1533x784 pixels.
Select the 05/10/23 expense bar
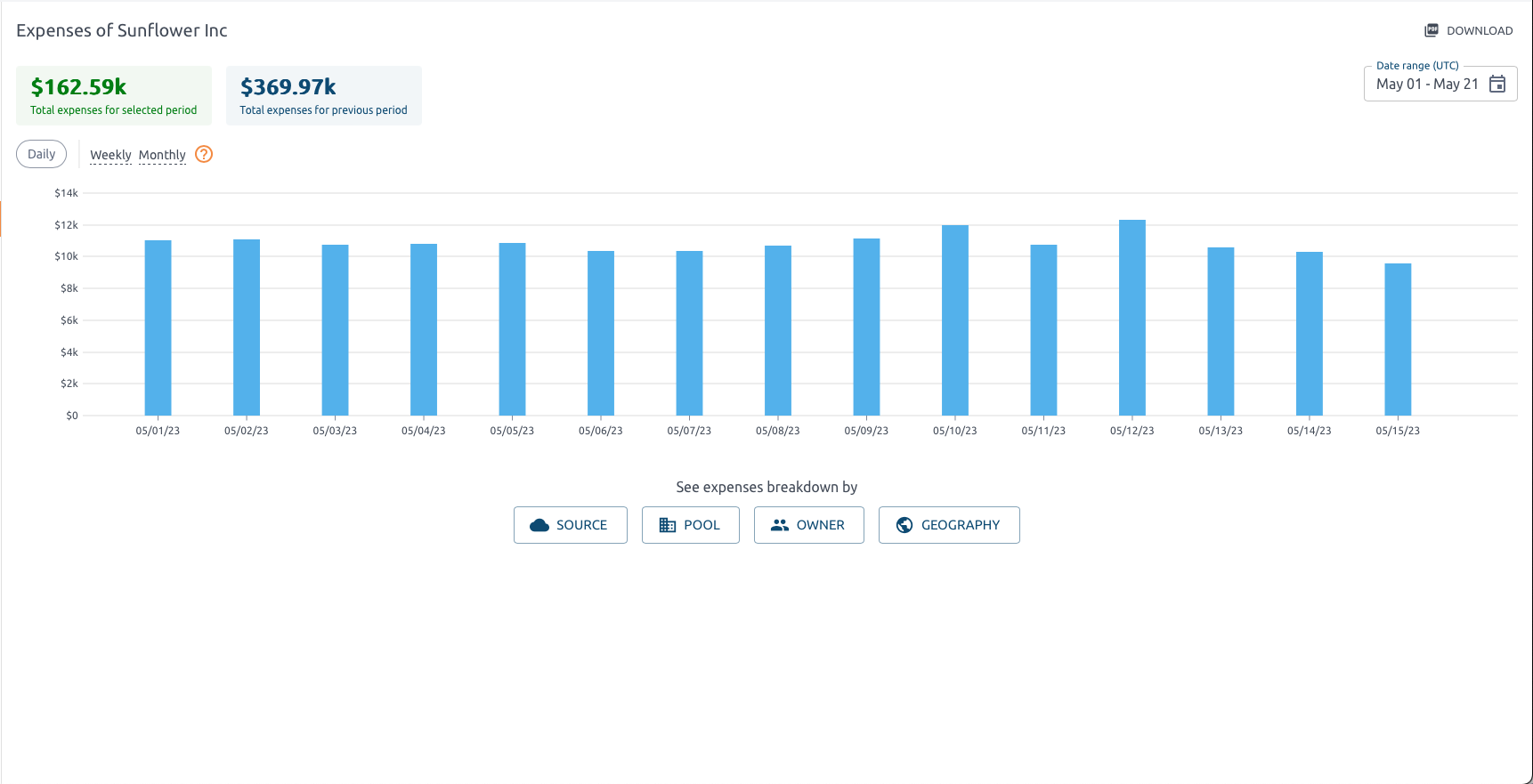coord(954,320)
